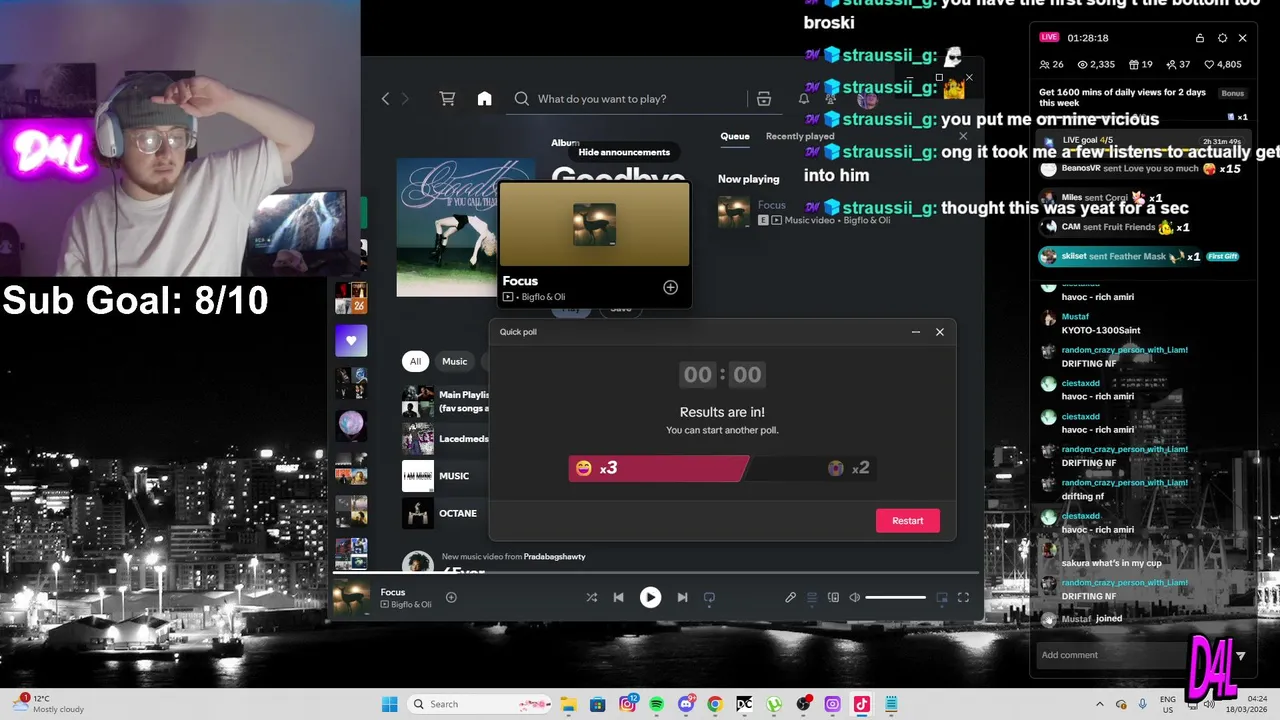Click the Spotify song progress bar
The width and height of the screenshot is (1280, 720).
(656, 573)
